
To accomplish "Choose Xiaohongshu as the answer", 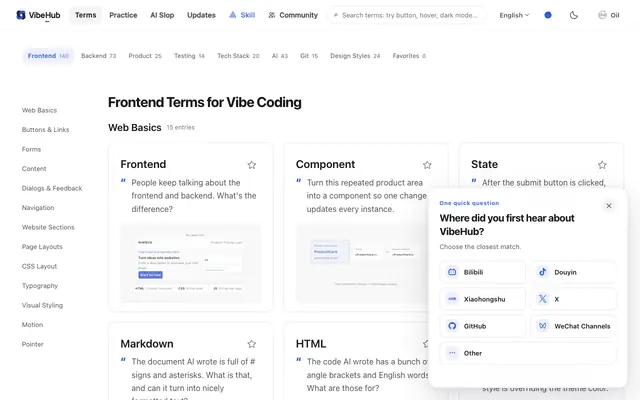I will click(482, 299).
